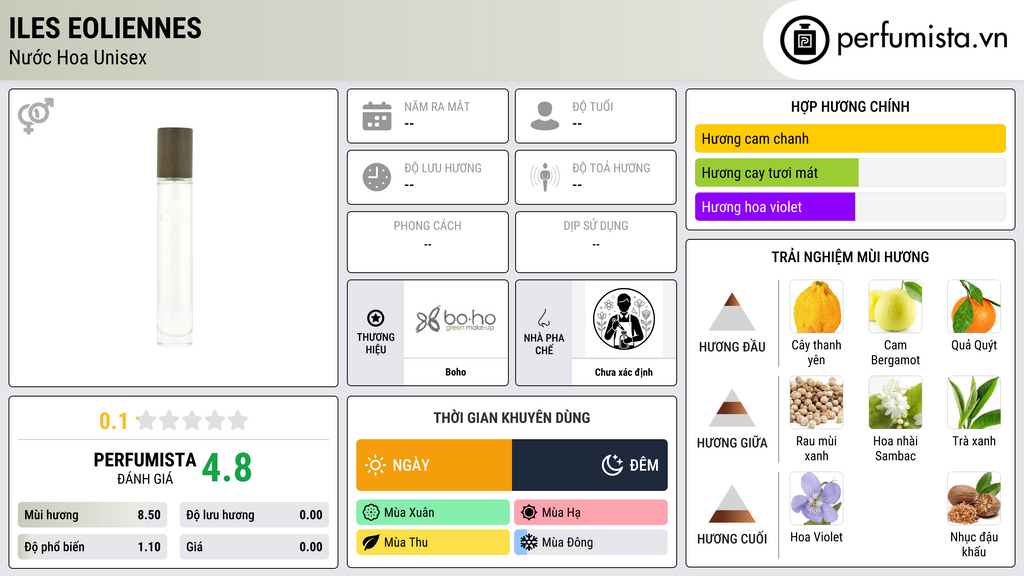Click the Giá 0.00 score
The width and height of the screenshot is (1024, 576).
254,547
